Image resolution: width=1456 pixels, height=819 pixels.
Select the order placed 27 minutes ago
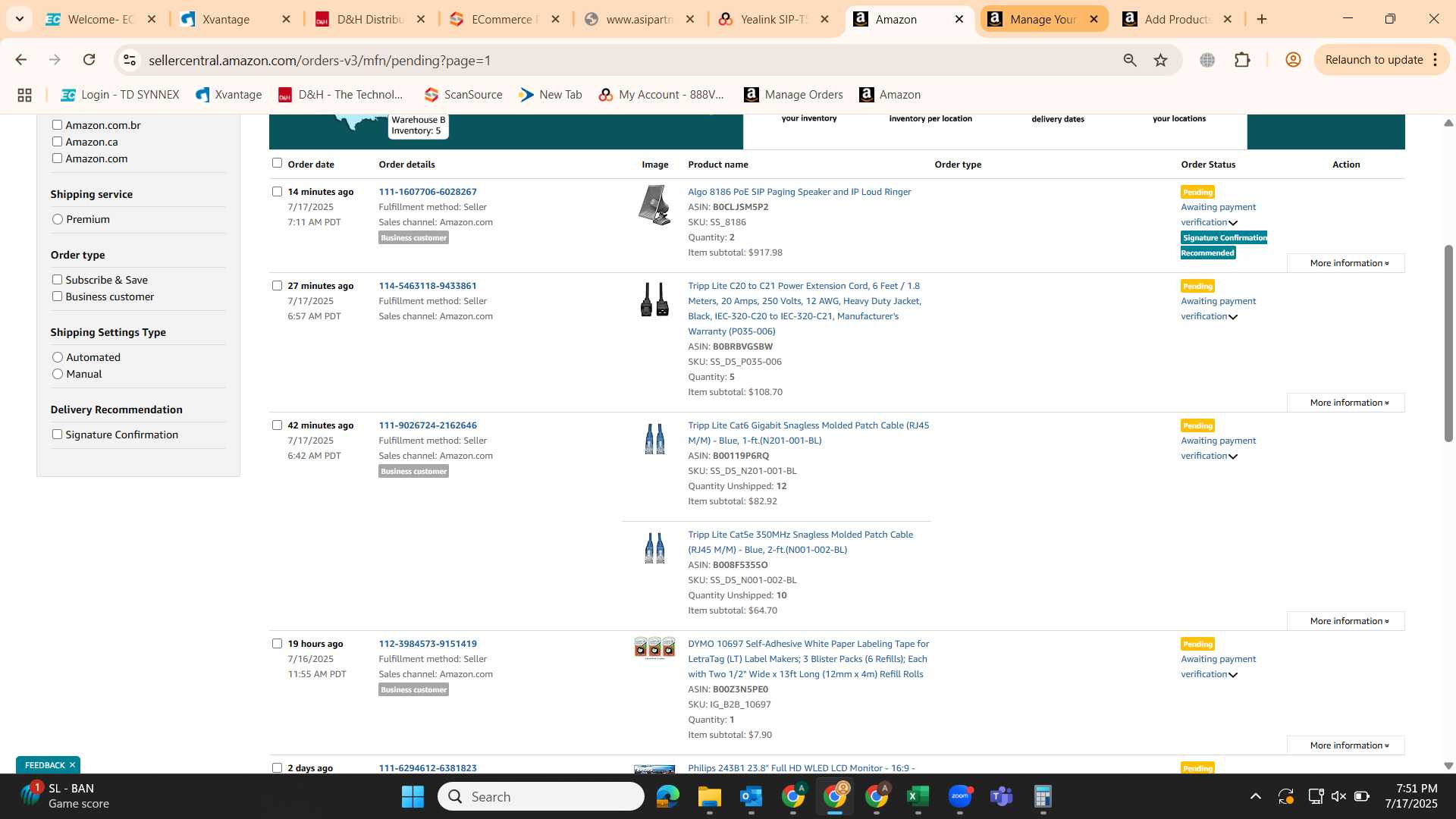(277, 286)
